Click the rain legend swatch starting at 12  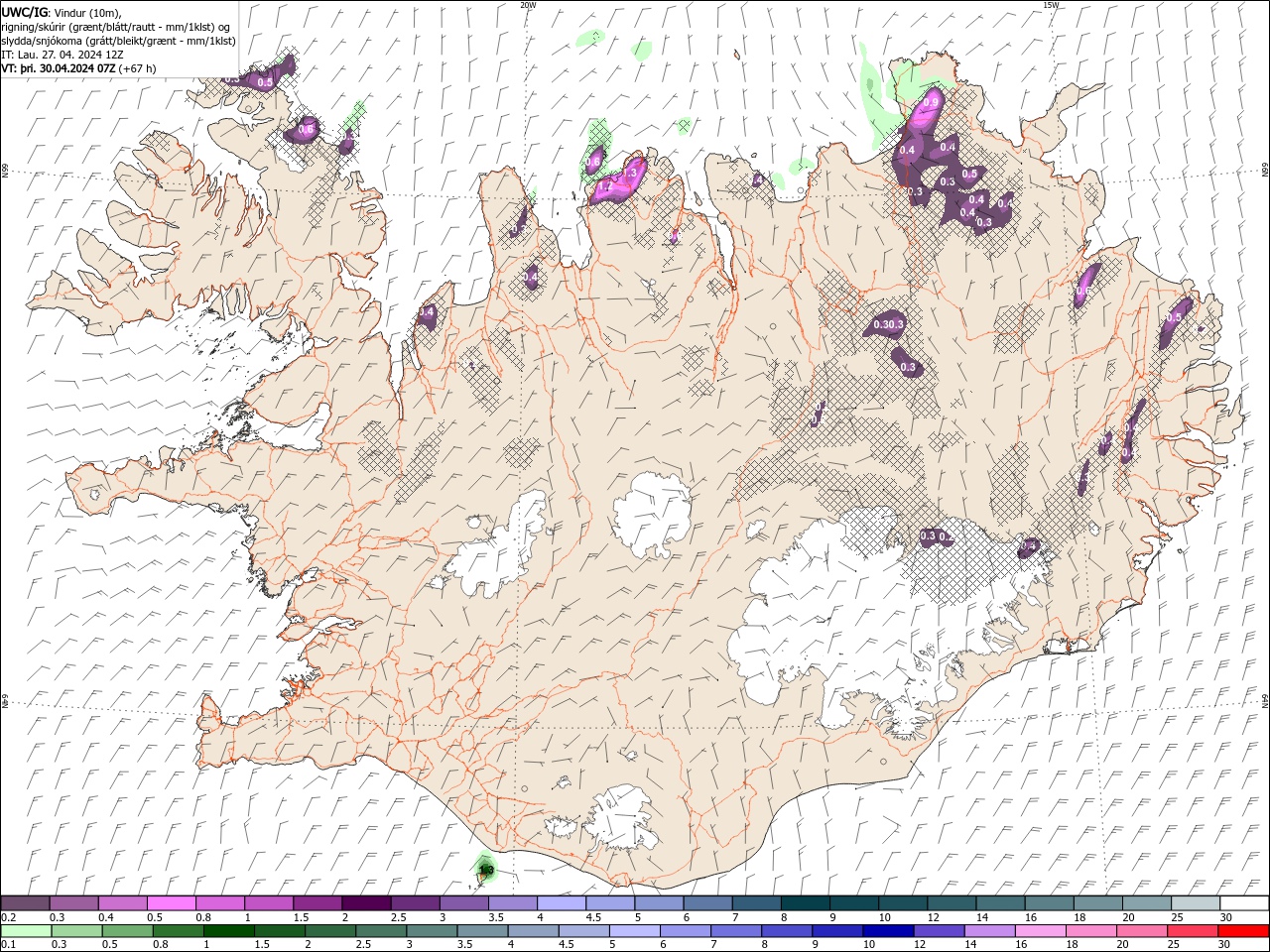939,931
